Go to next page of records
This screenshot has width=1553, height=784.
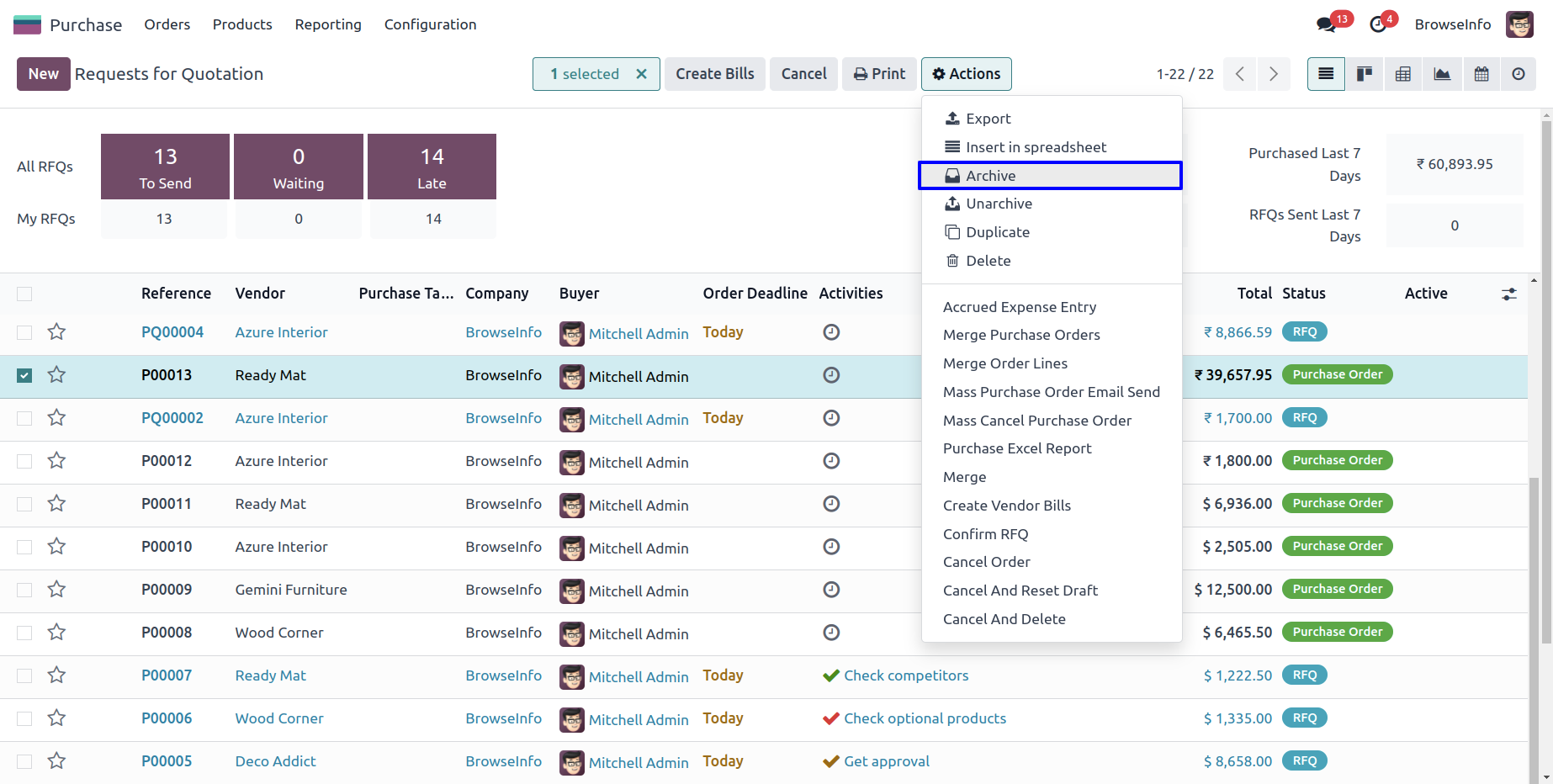point(1273,74)
